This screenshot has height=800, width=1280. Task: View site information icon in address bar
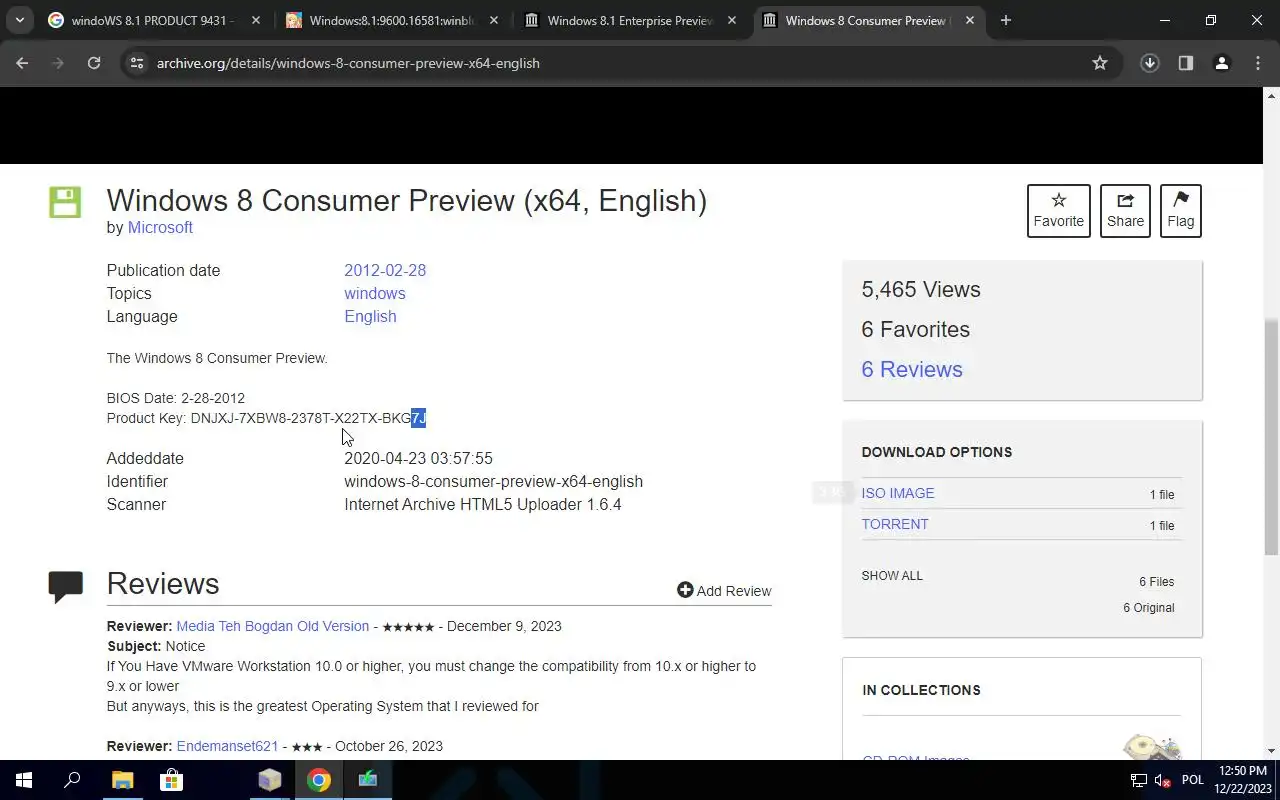137,63
